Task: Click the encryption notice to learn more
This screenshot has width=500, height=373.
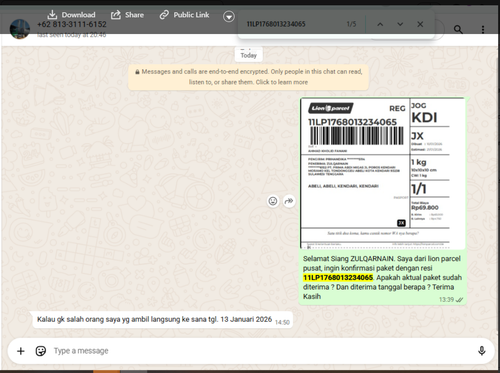Action: (x=248, y=77)
